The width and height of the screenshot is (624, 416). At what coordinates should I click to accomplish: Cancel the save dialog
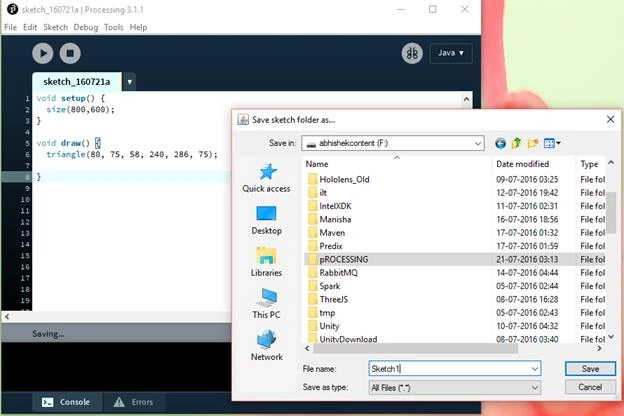point(590,387)
